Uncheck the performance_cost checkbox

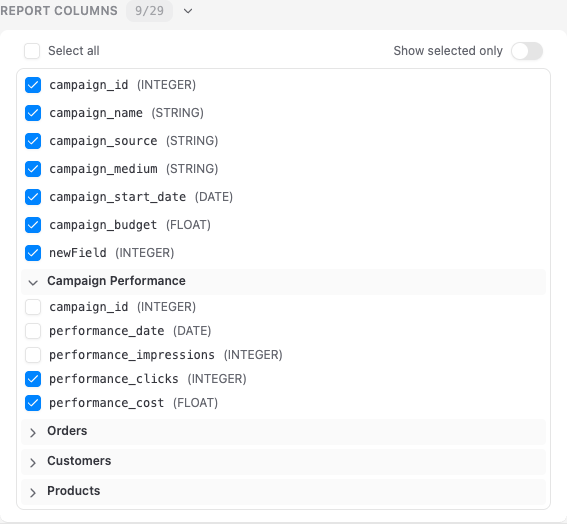[x=33, y=403]
